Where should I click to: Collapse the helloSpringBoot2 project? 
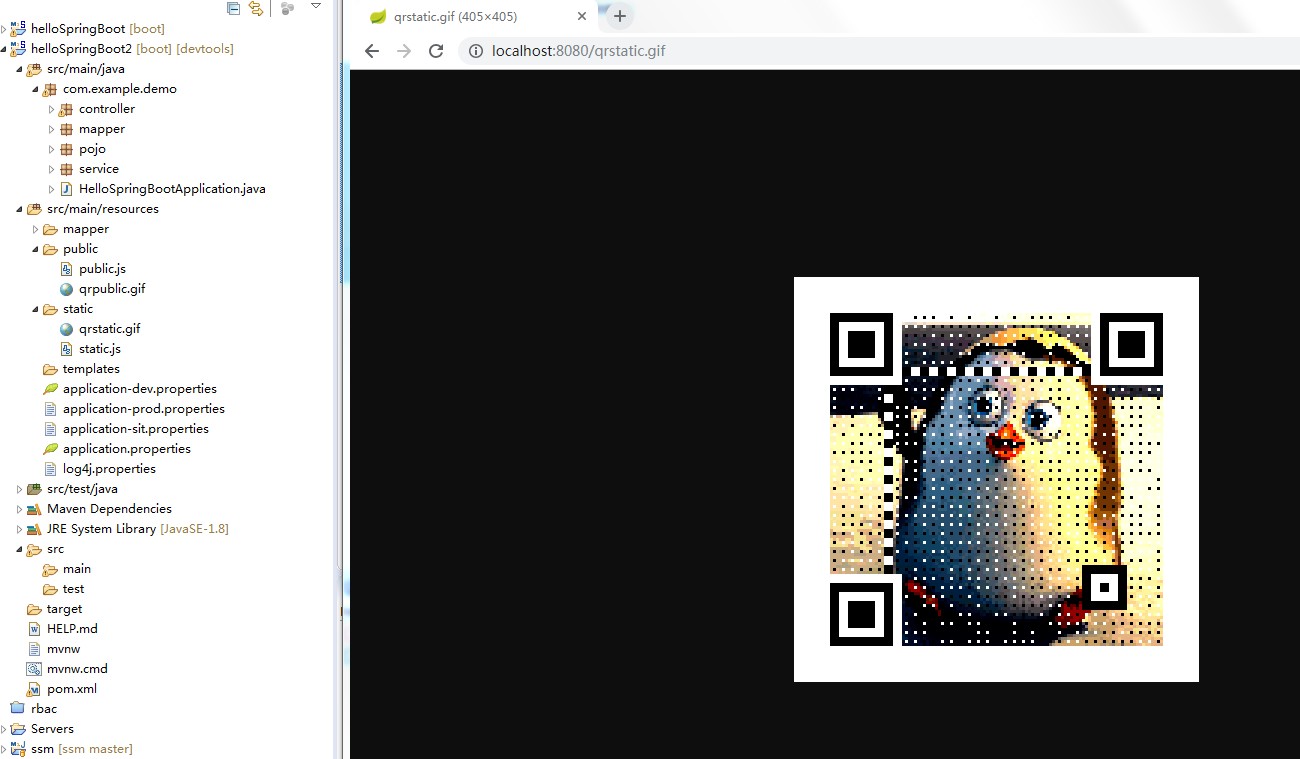[4, 49]
